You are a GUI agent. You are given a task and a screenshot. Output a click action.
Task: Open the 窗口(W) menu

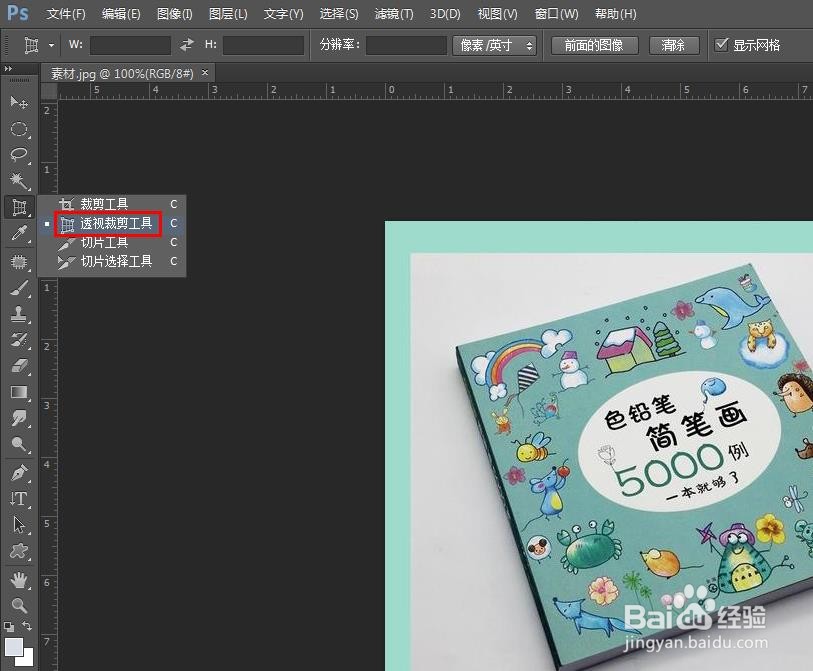pos(556,14)
